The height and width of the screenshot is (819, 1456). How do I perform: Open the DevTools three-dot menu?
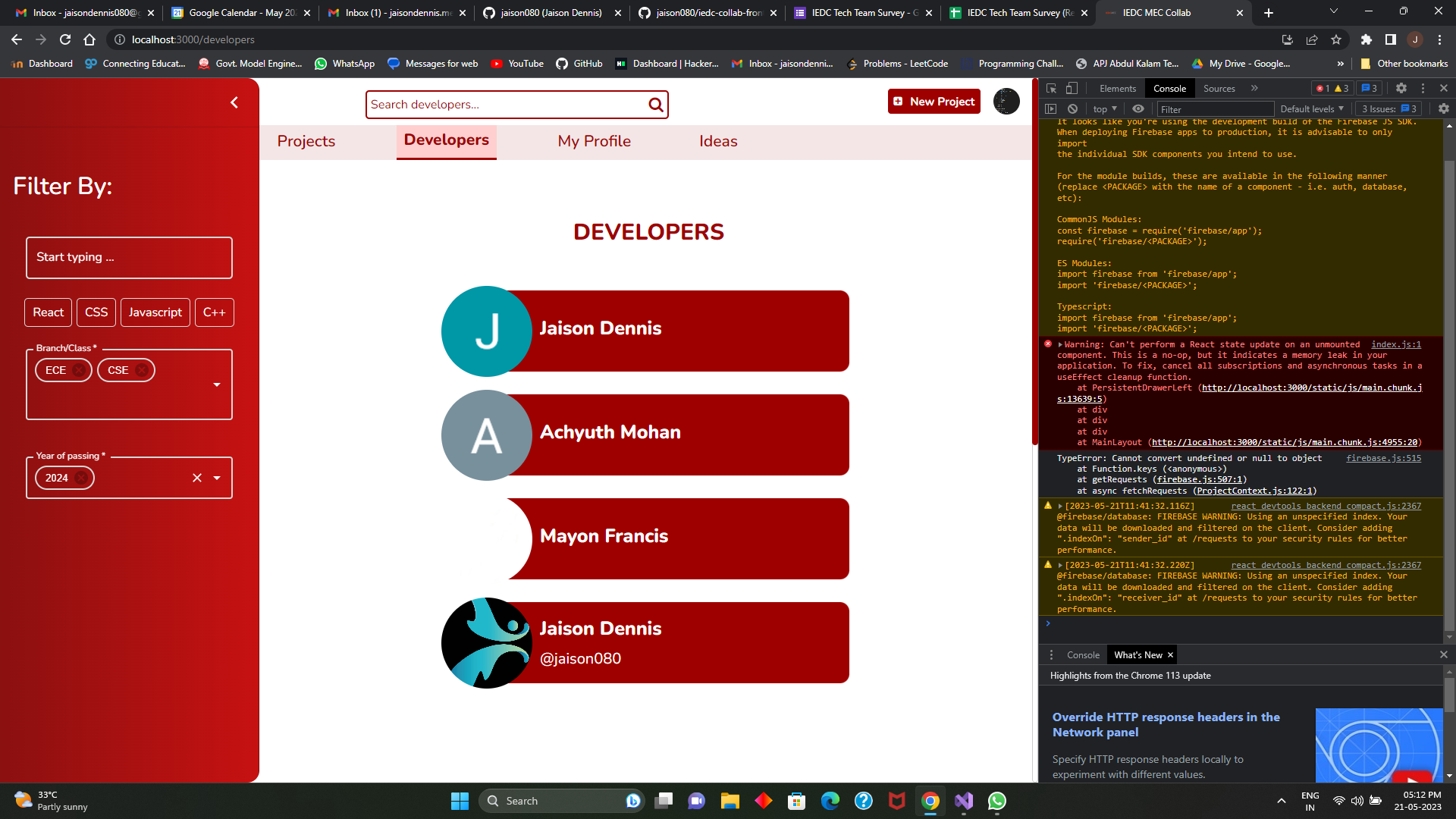coord(1423,88)
